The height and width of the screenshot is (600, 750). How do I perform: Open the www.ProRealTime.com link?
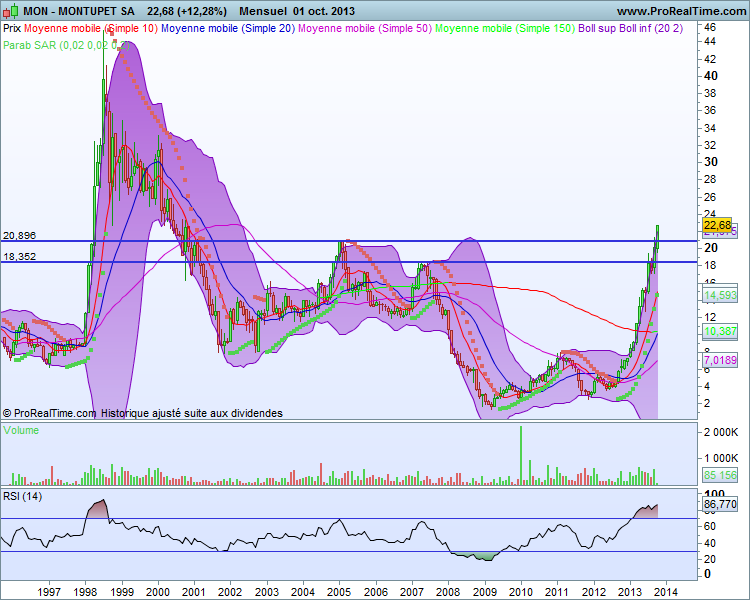tap(682, 11)
